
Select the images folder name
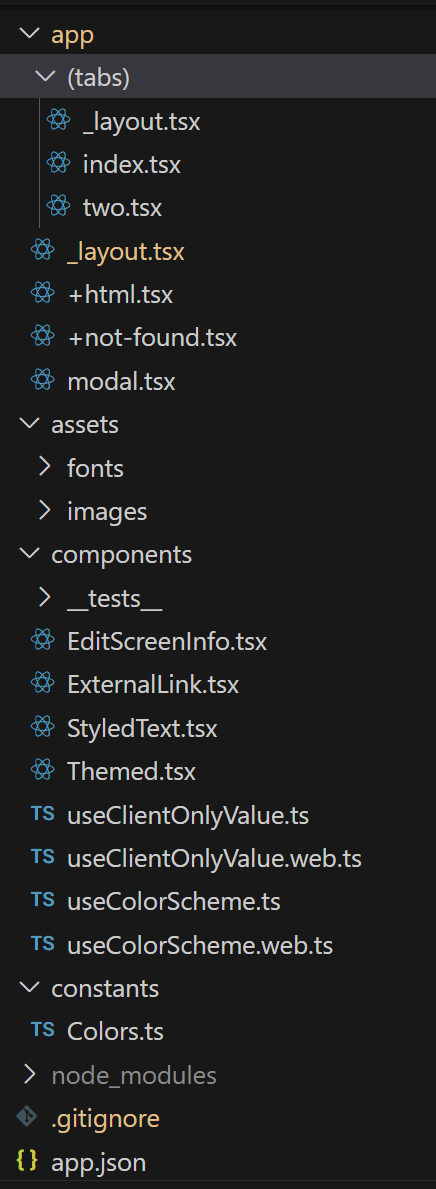pos(107,513)
